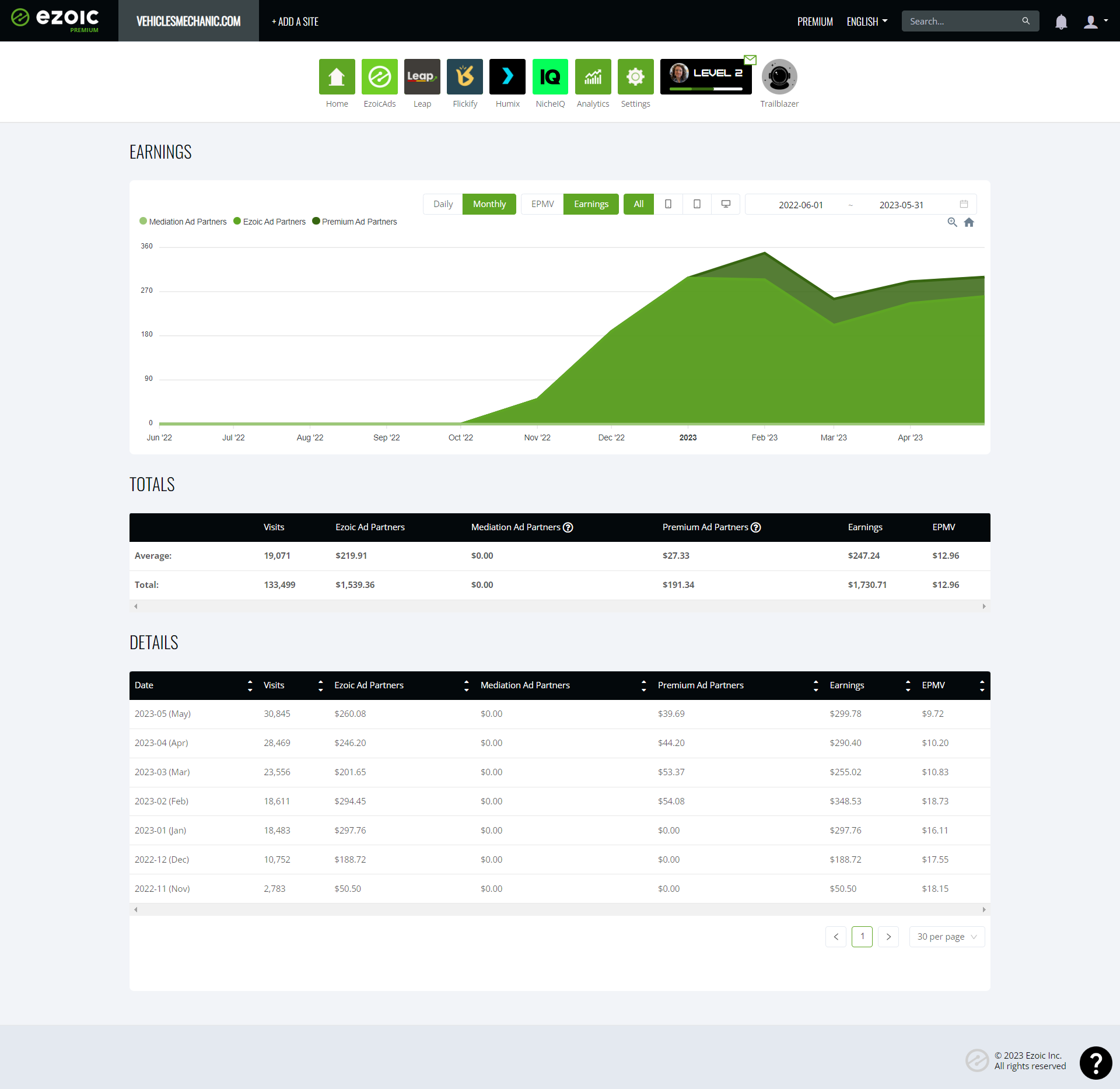Screen dimensions: 1120x1089
Task: Open the EzoicAds icon
Action: point(379,76)
